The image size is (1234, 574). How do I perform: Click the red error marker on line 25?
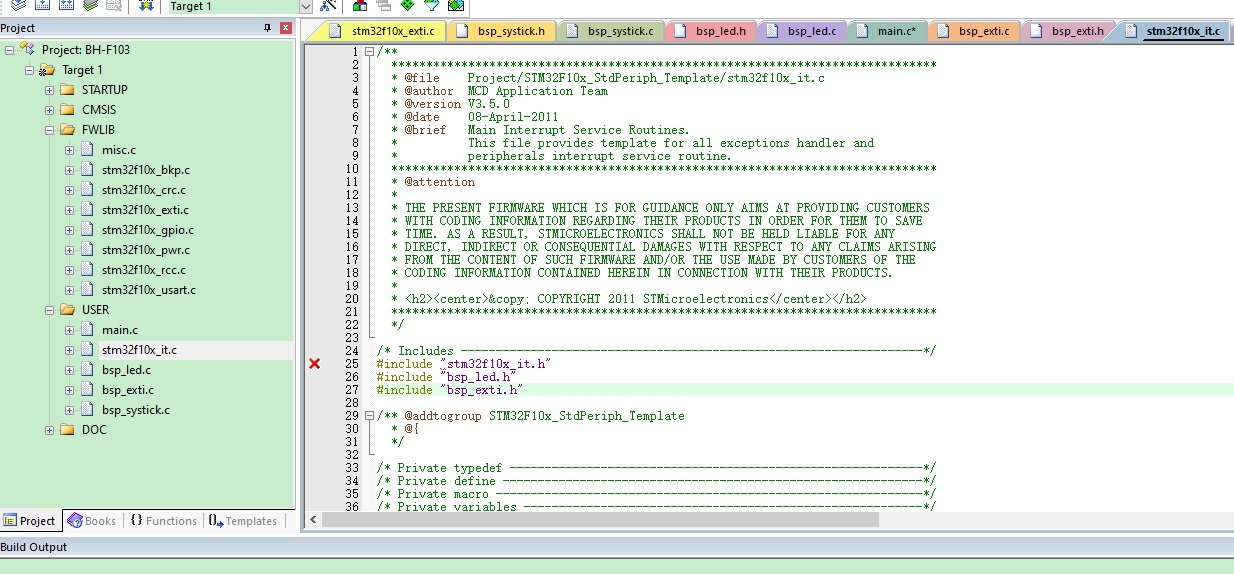click(314, 364)
